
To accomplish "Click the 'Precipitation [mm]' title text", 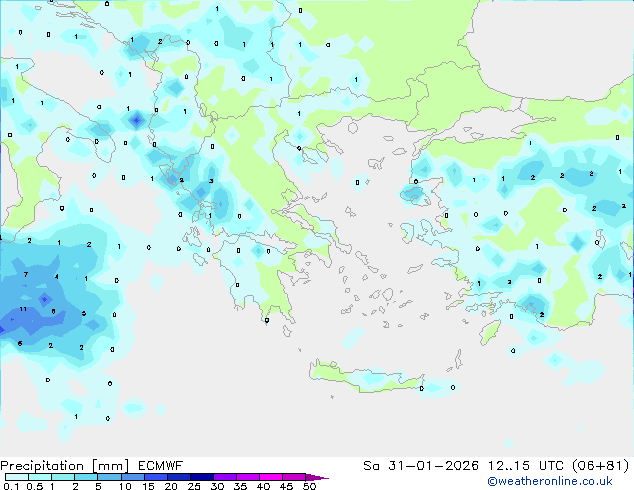I will click(64, 466).
